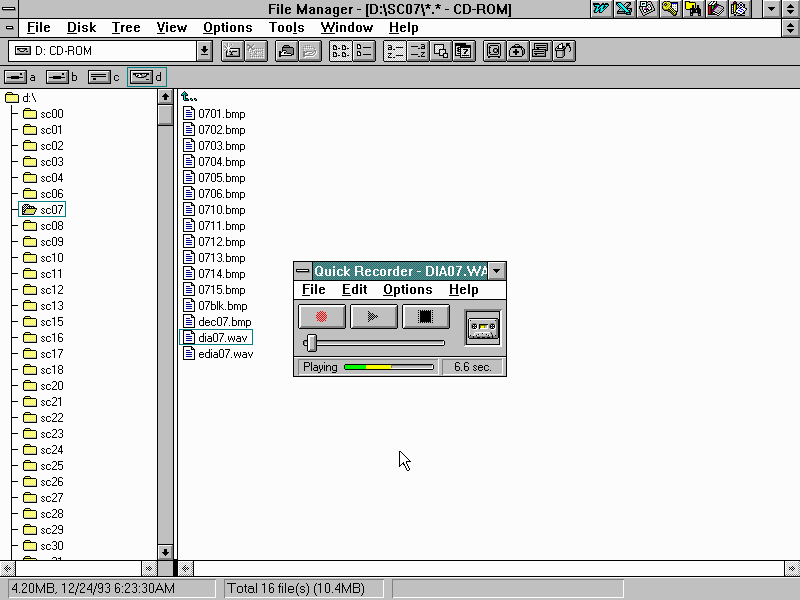Screen dimensions: 800x600
Task: Click the cassette tape icon
Action: [483, 328]
